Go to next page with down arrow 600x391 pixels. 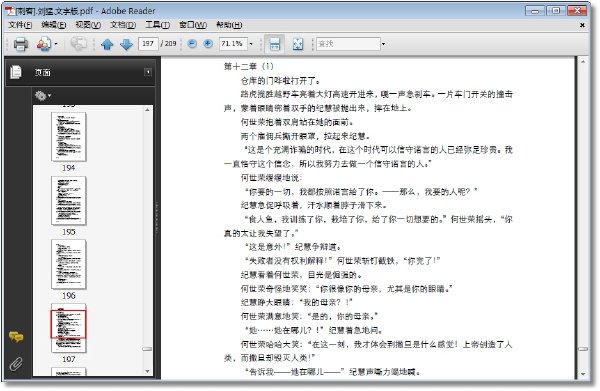pyautogui.click(x=126, y=44)
